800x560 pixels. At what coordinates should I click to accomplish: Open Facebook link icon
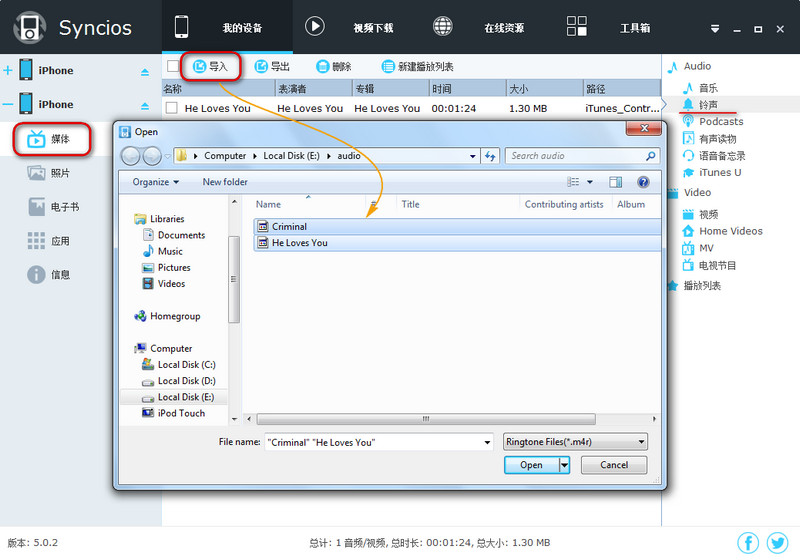[x=748, y=543]
